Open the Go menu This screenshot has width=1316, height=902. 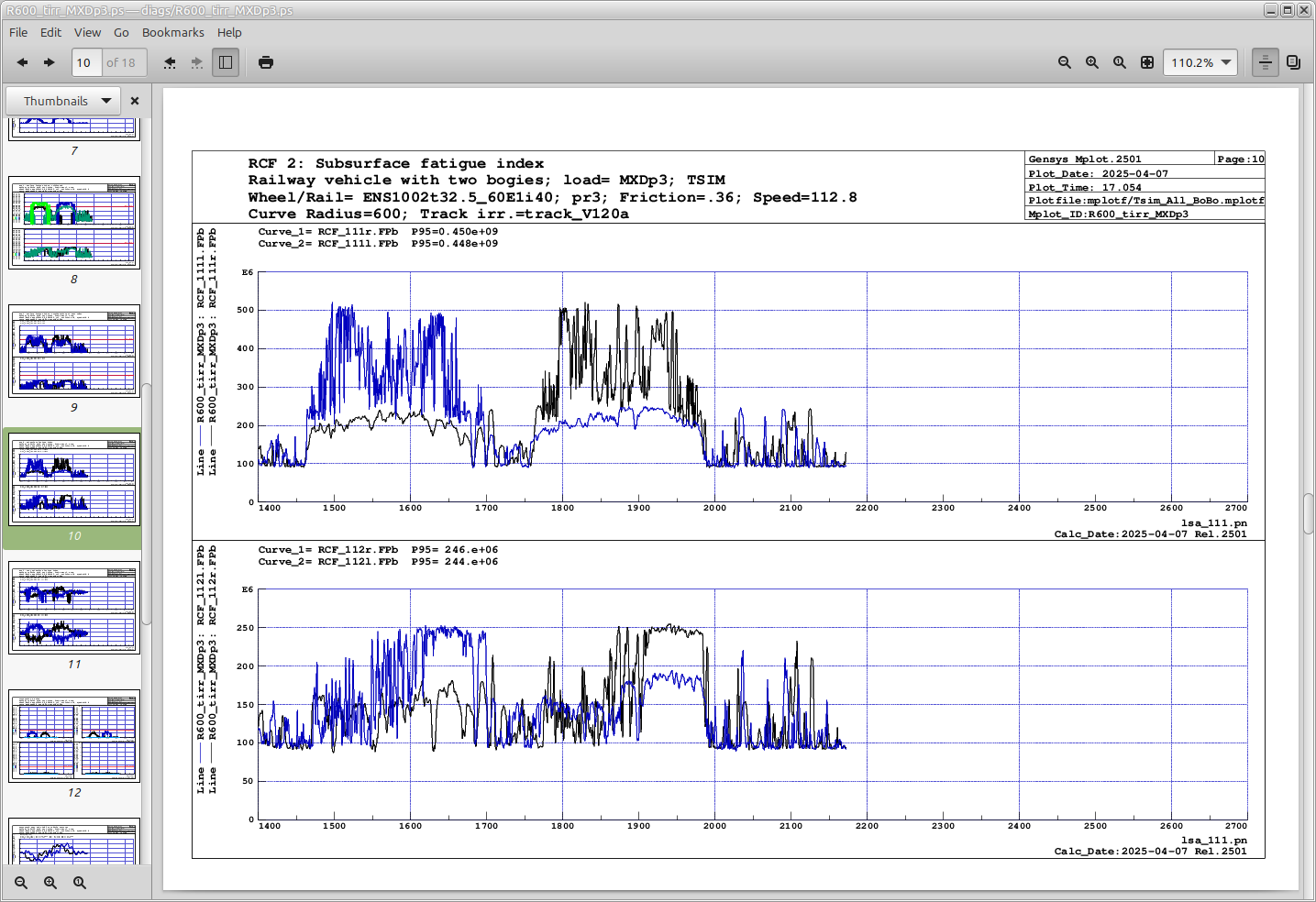[121, 32]
